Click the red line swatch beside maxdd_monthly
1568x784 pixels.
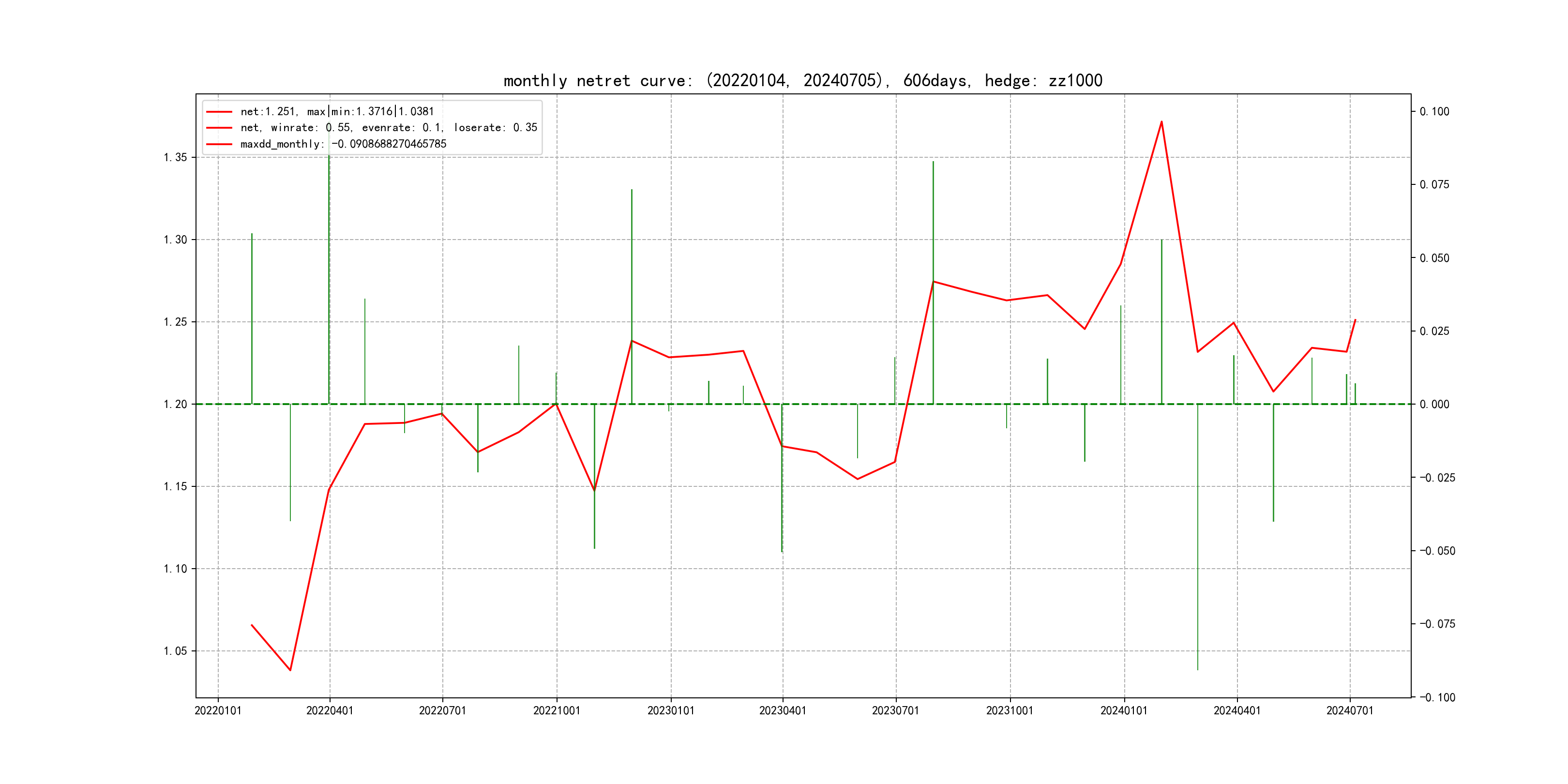click(219, 144)
